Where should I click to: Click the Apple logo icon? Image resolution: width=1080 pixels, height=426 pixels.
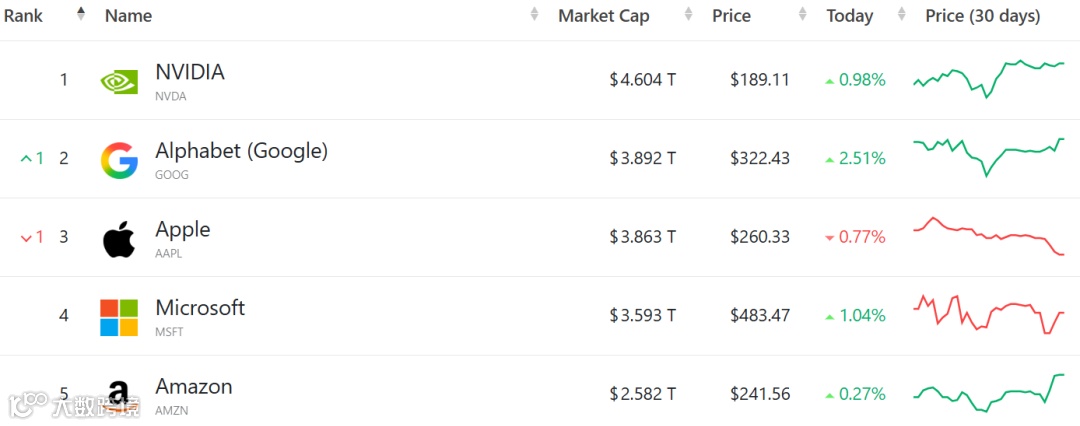(119, 239)
